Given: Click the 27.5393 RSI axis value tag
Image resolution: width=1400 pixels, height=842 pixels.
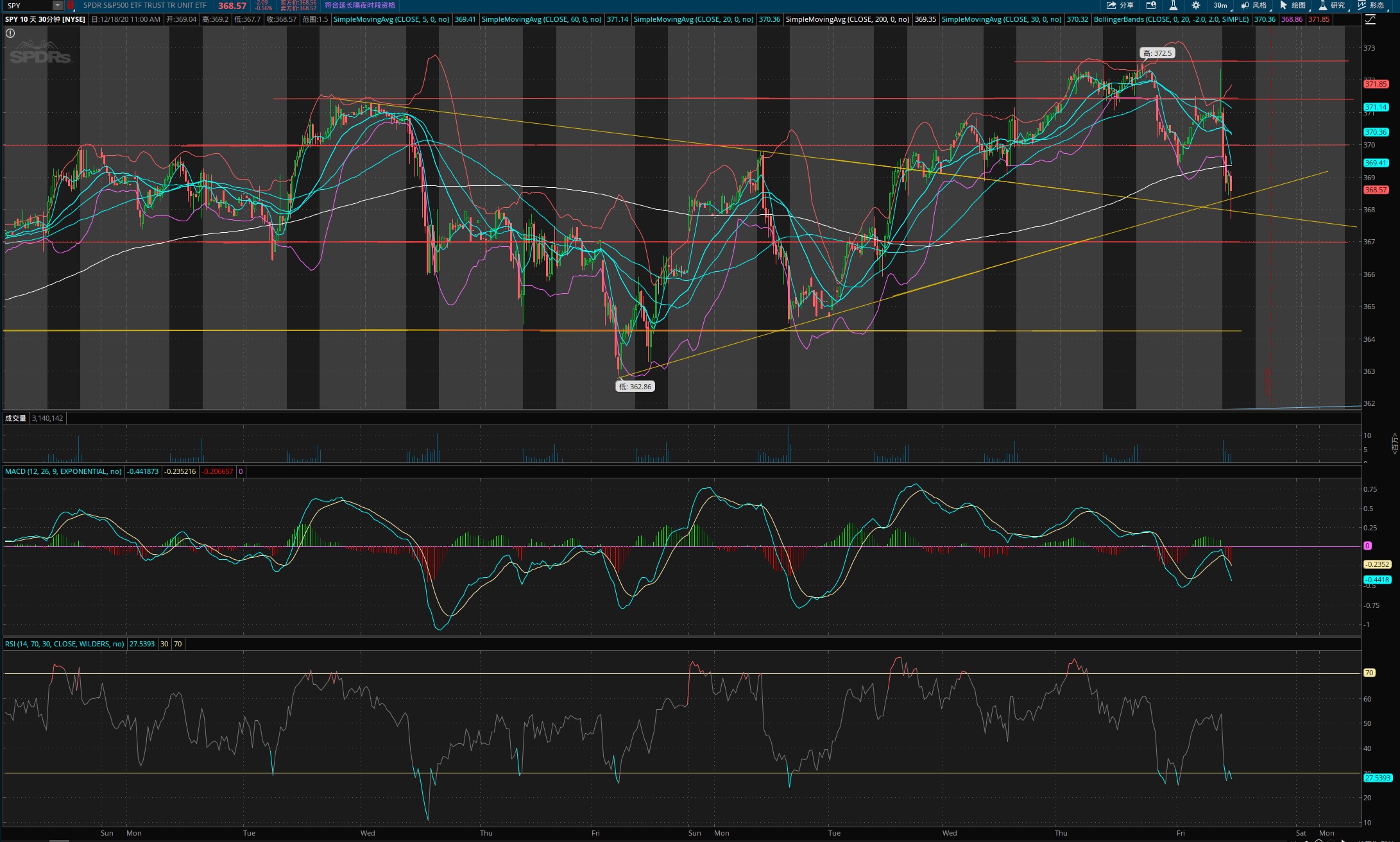Looking at the screenshot, I should [1378, 778].
